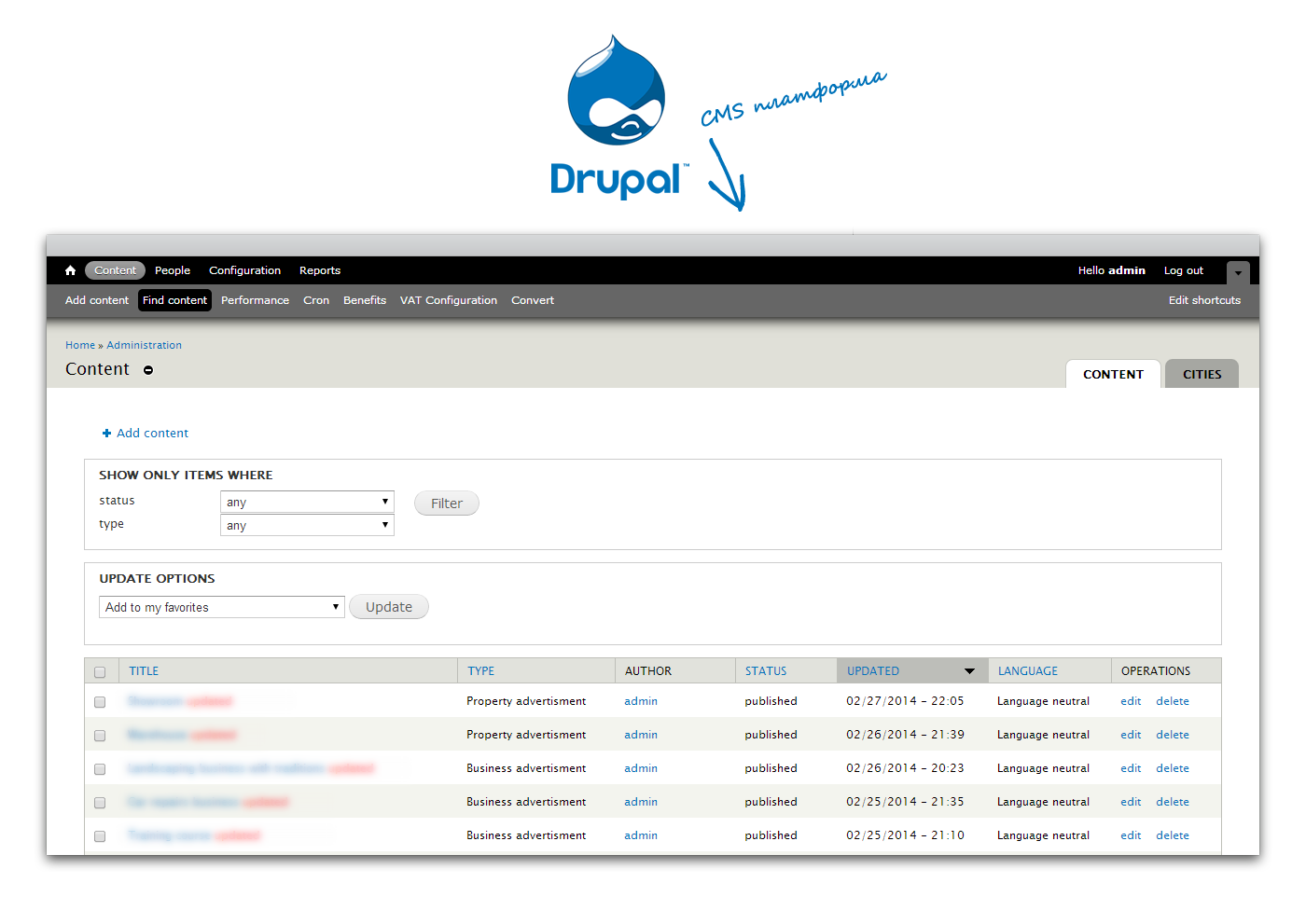The width and height of the screenshot is (1306, 924).
Task: Go to Administration breadcrumb
Action: point(144,345)
